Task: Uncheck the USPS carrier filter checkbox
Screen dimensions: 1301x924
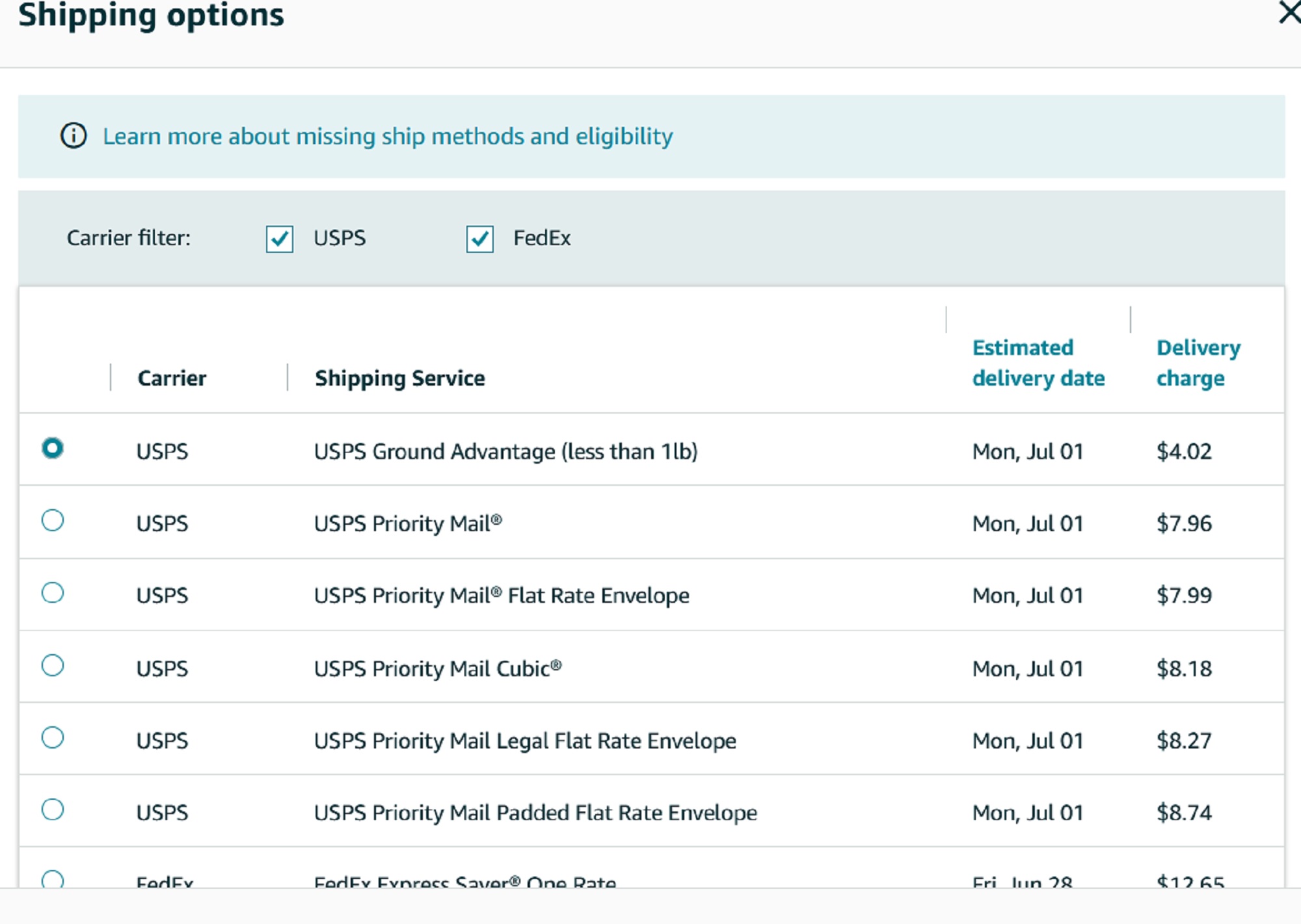Action: pos(280,239)
